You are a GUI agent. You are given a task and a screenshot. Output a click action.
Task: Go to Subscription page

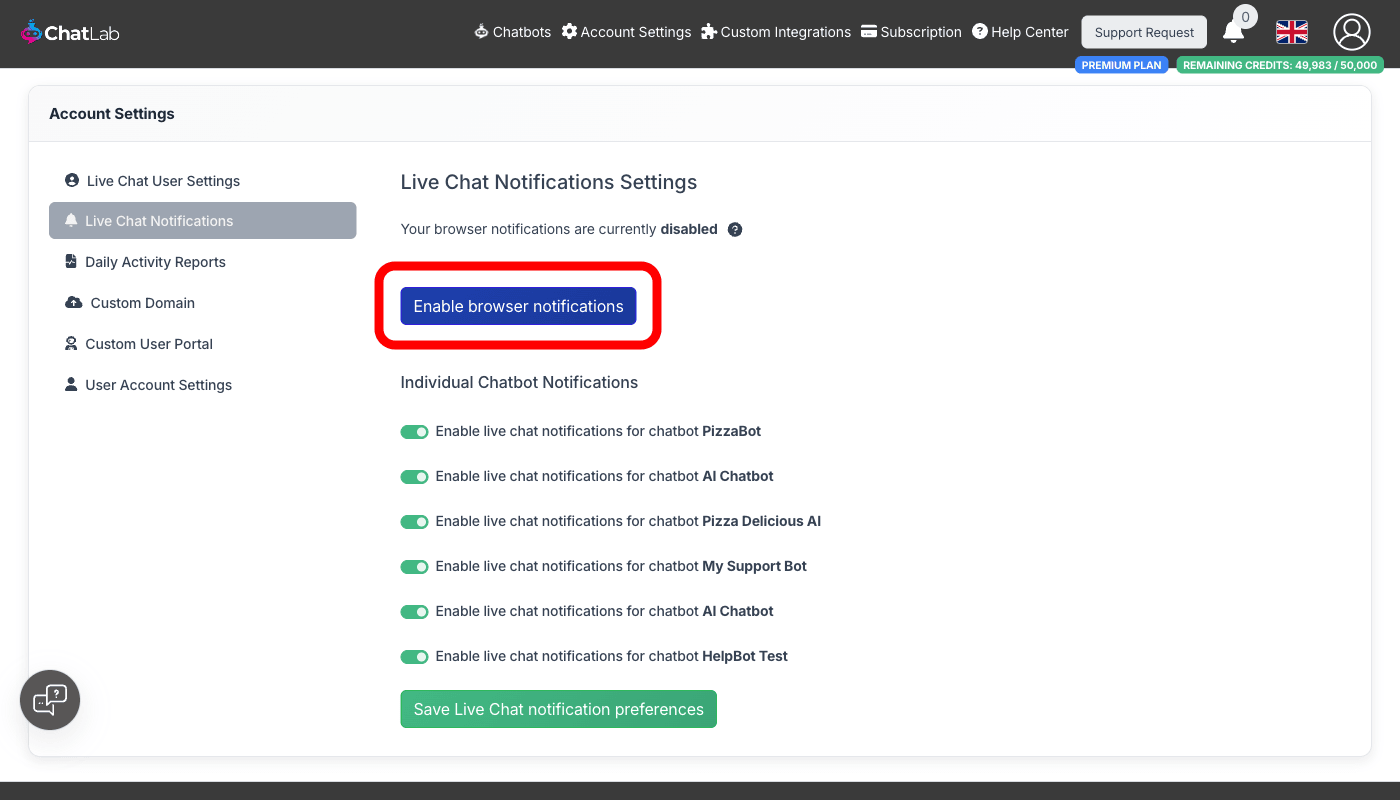coord(911,32)
